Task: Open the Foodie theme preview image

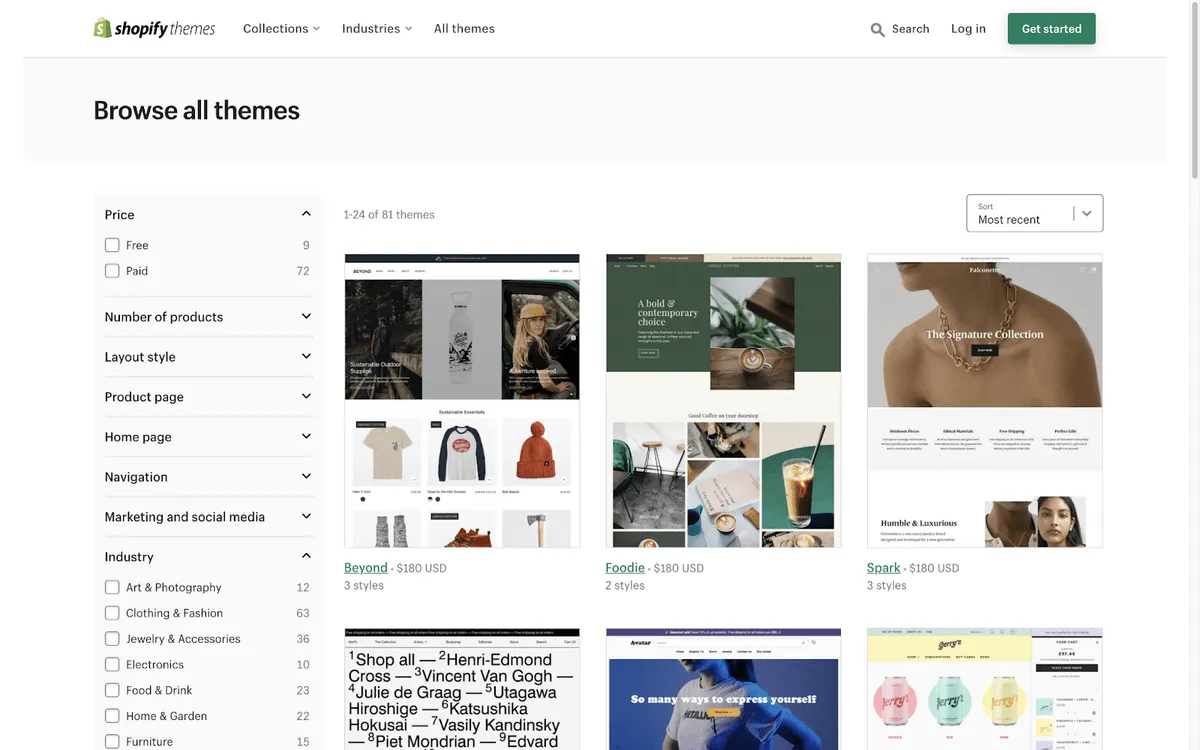Action: click(724, 400)
